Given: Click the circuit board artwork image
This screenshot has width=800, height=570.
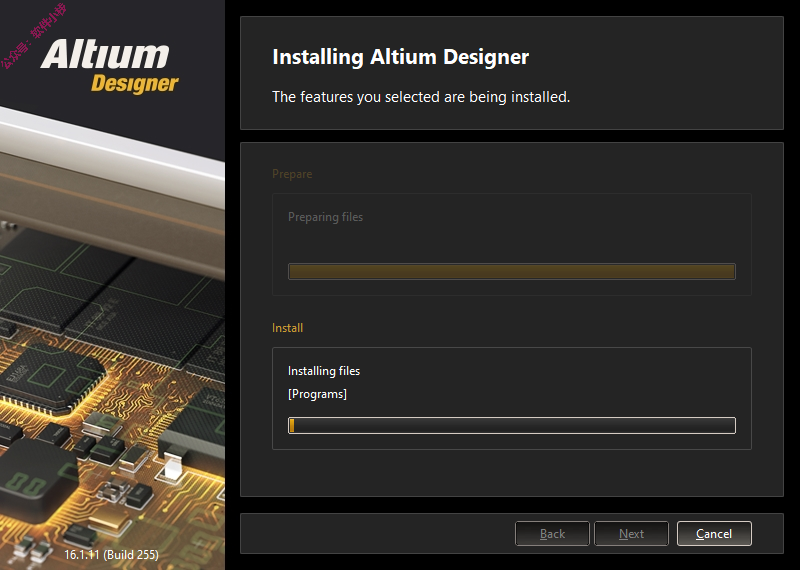Looking at the screenshot, I should tap(112, 337).
